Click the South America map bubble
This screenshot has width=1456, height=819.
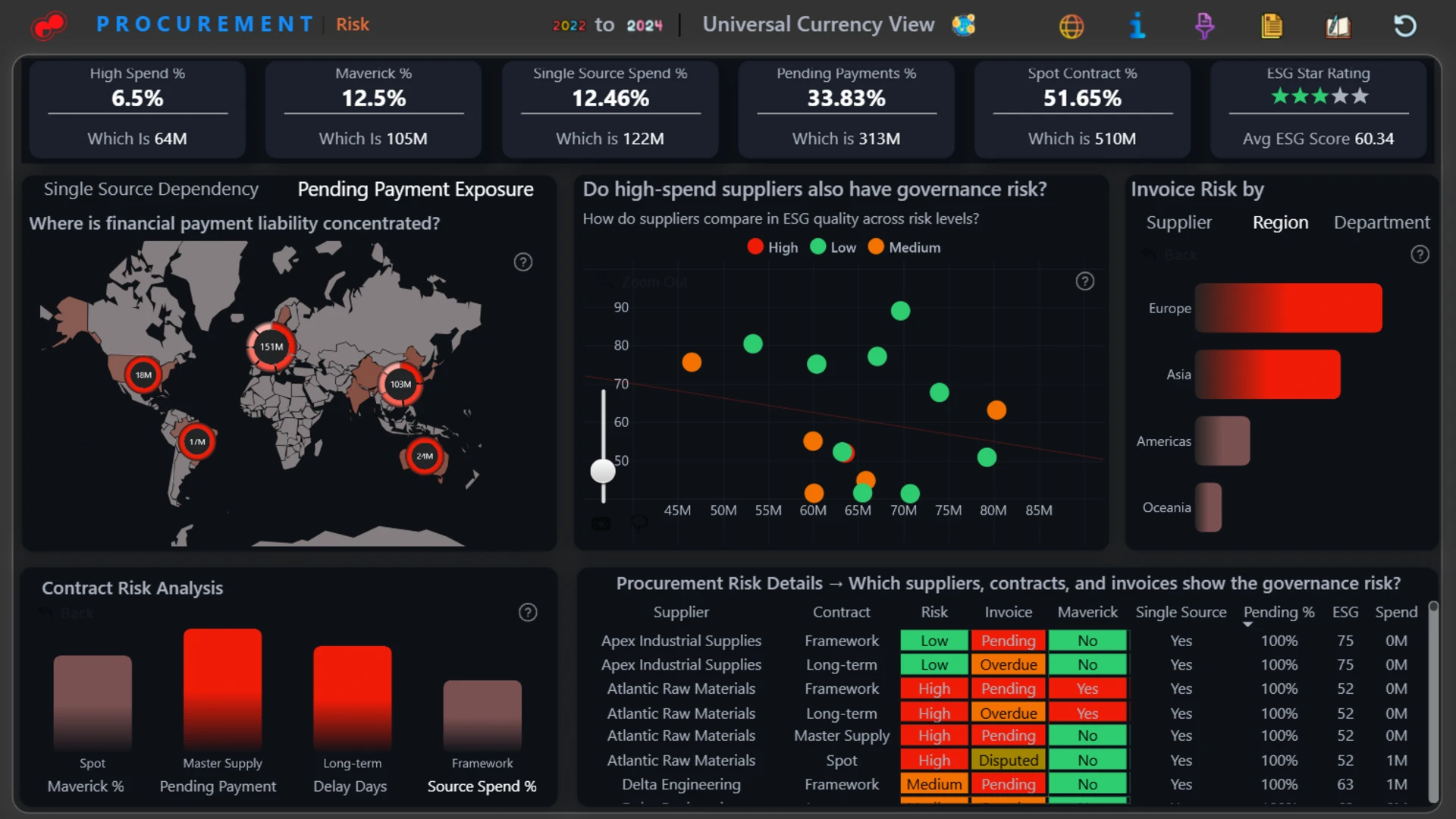pyautogui.click(x=197, y=441)
